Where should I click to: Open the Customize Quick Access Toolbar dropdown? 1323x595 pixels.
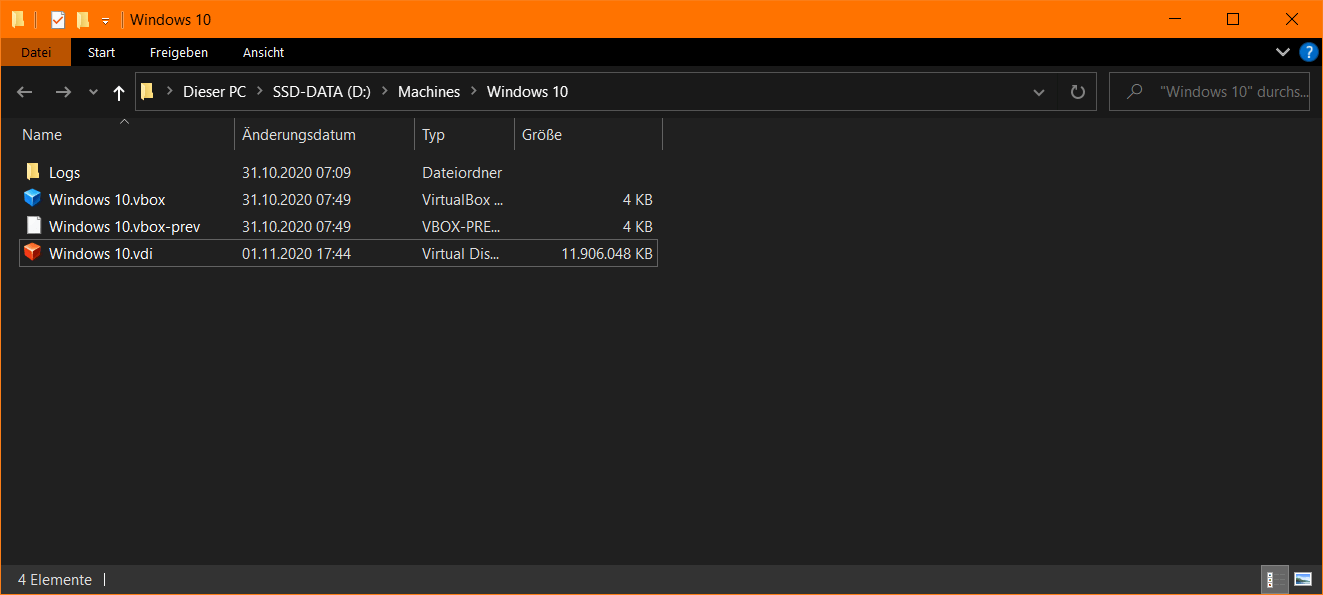click(105, 21)
